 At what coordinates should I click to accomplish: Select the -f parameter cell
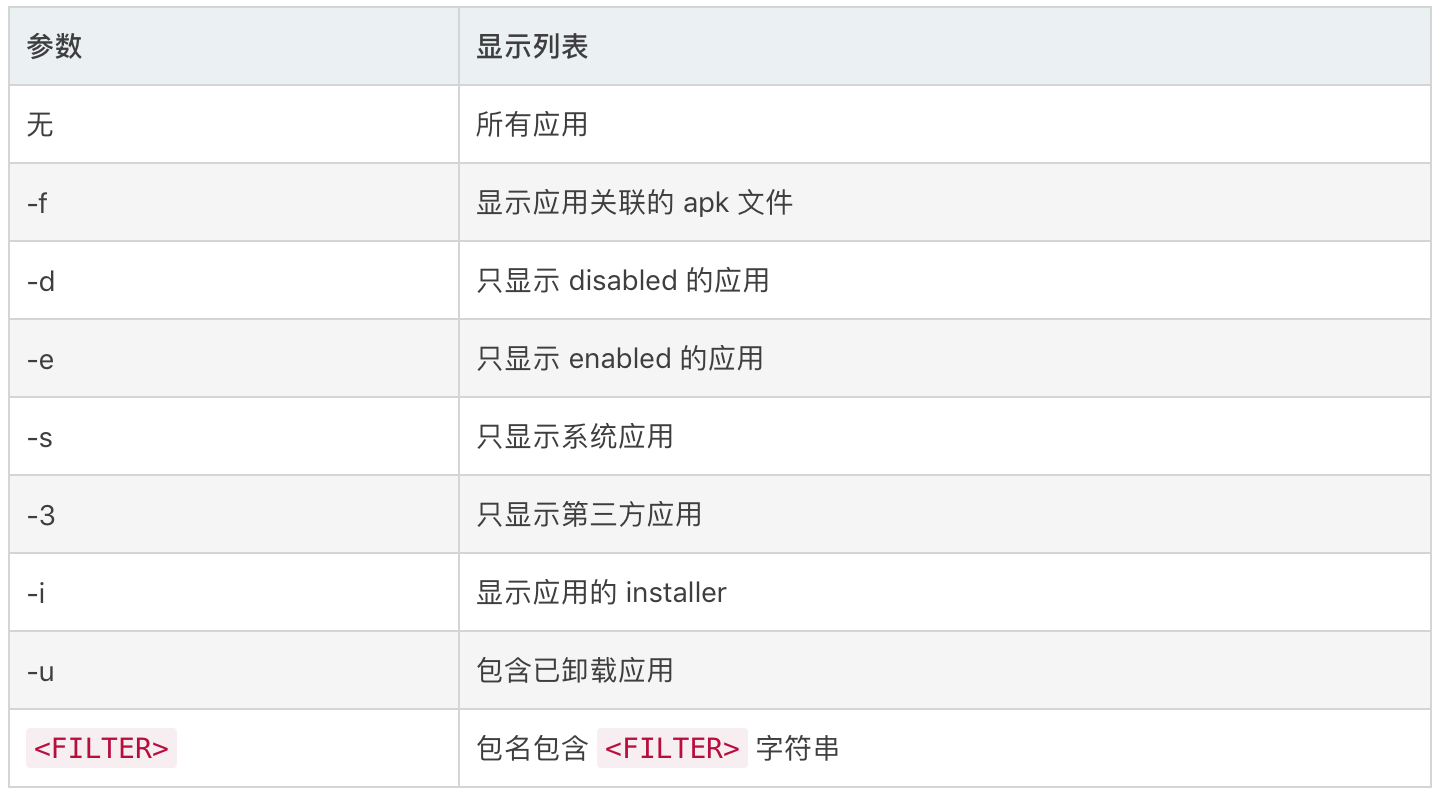[234, 202]
